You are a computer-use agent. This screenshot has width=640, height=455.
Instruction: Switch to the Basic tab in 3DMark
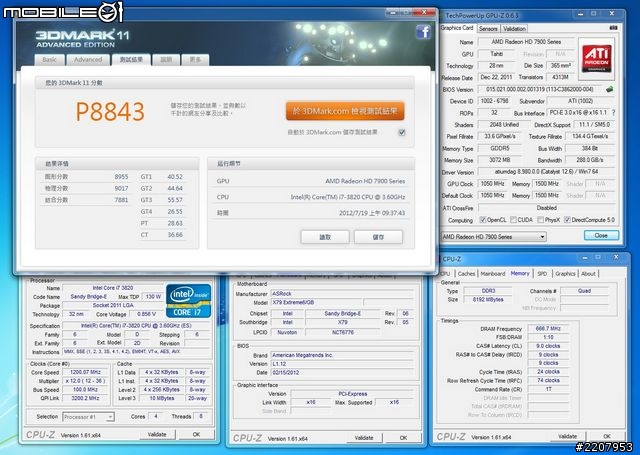click(x=49, y=60)
